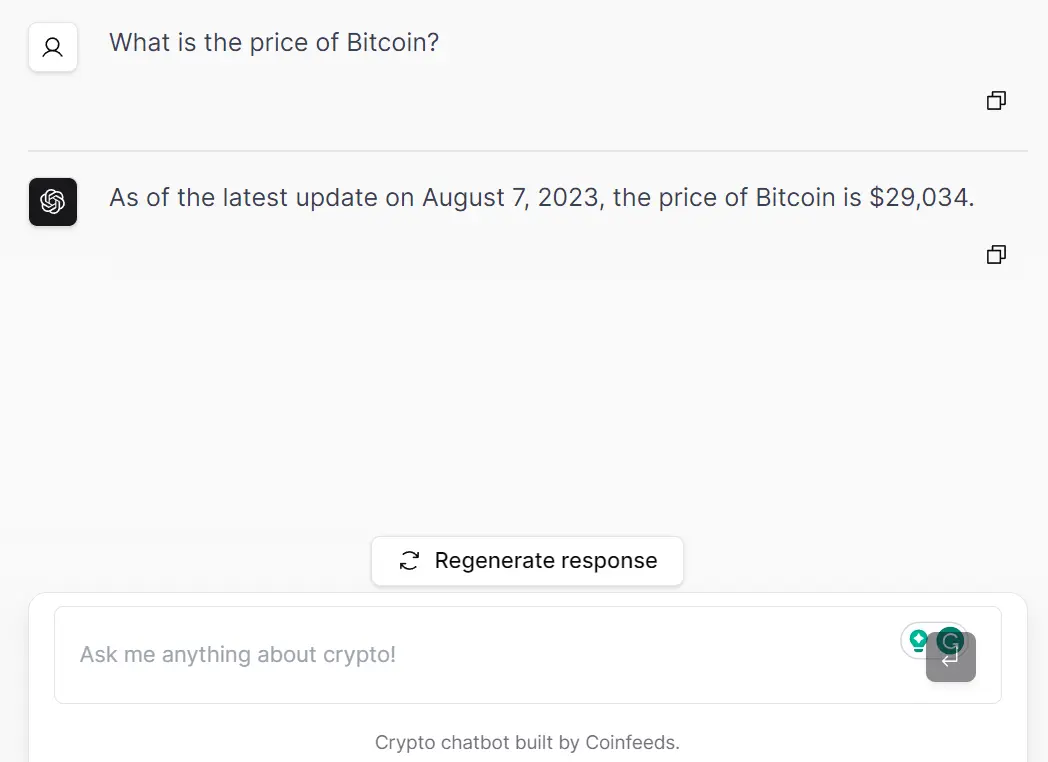Click the duplicate icon under the answer
1048x762 pixels.
tap(996, 254)
